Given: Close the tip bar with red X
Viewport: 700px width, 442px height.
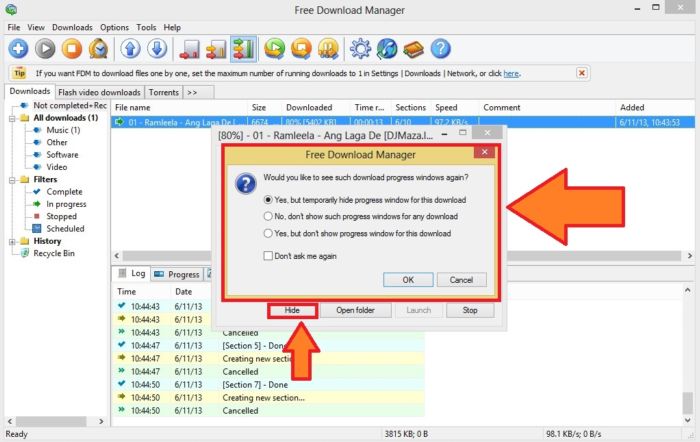Looking at the screenshot, I should (x=581, y=73).
